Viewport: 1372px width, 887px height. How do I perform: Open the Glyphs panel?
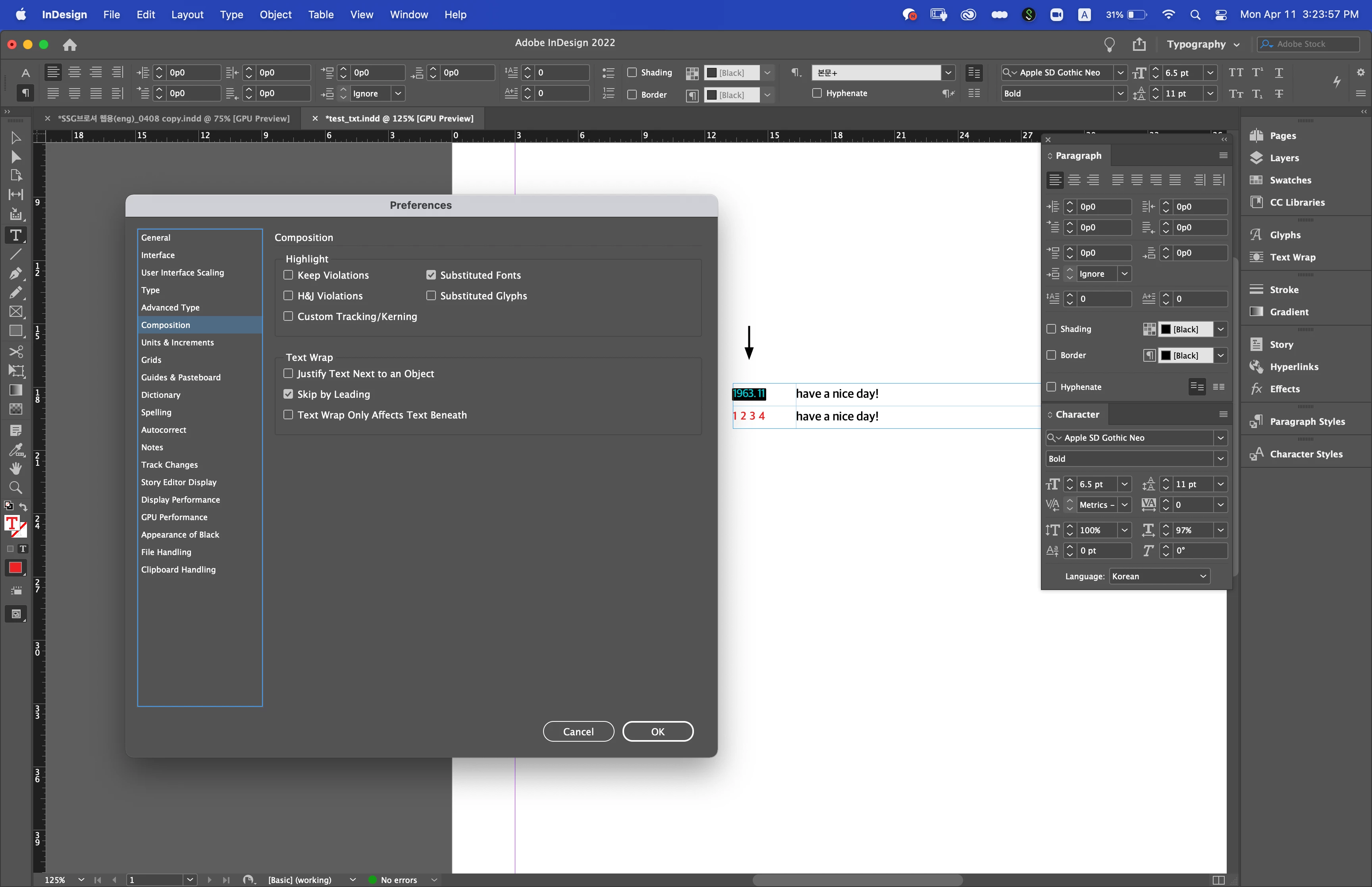pos(1285,235)
